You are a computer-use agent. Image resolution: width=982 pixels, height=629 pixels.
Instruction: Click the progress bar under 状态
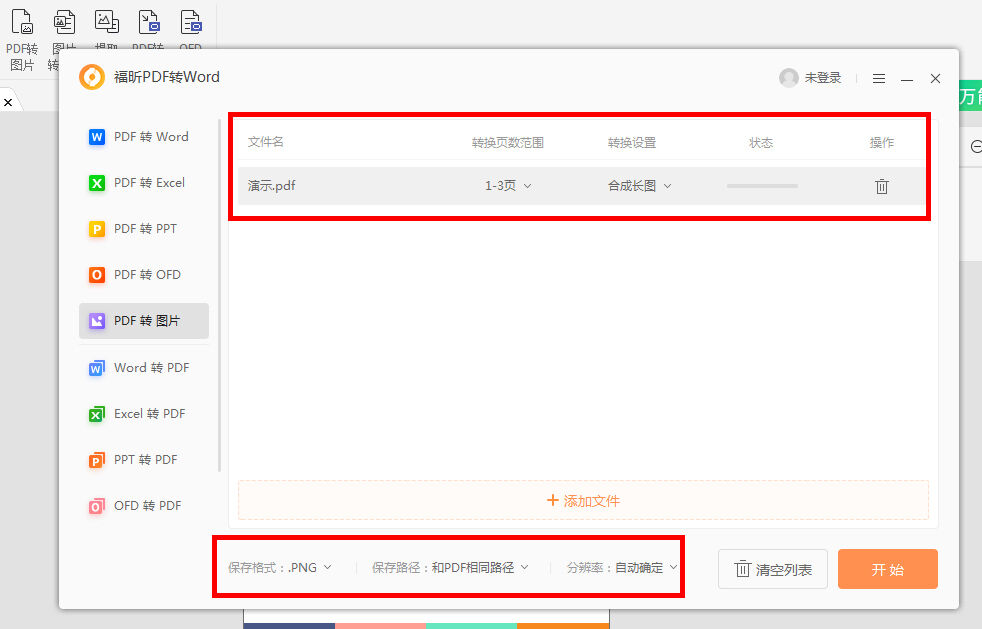(762, 185)
